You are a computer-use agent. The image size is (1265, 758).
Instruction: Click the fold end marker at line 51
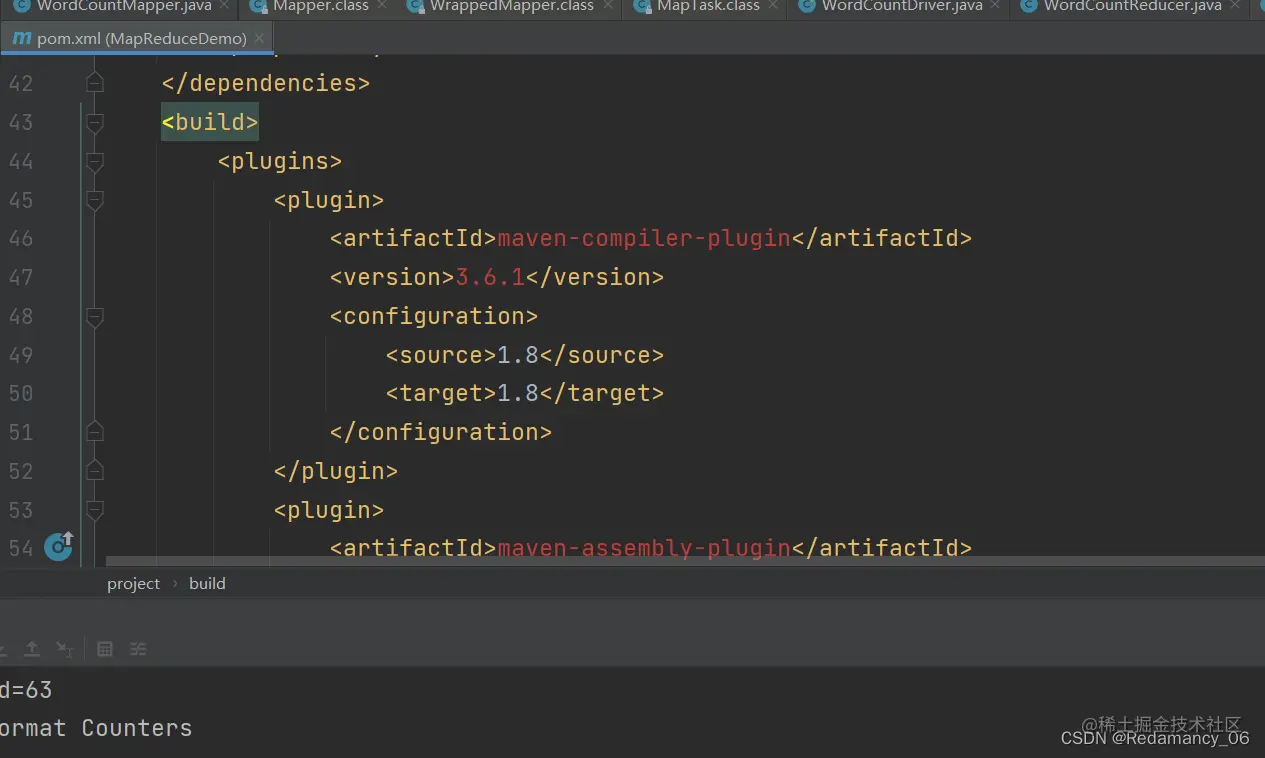pyautogui.click(x=95, y=432)
